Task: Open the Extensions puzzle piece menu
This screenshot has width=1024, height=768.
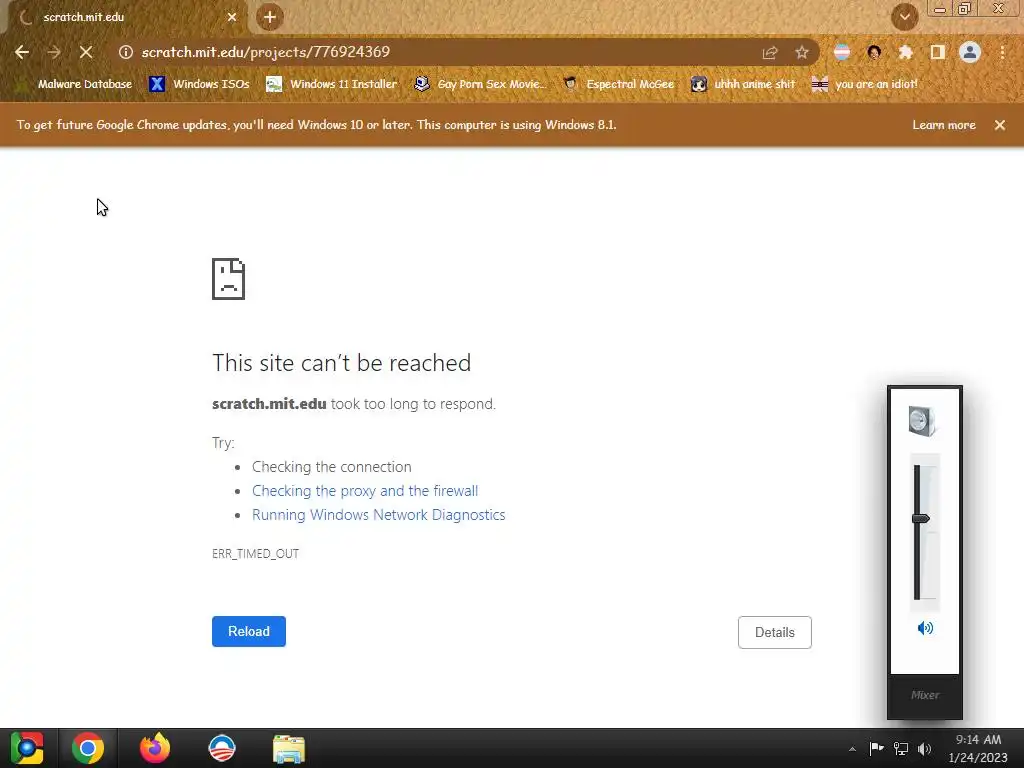Action: [x=906, y=52]
